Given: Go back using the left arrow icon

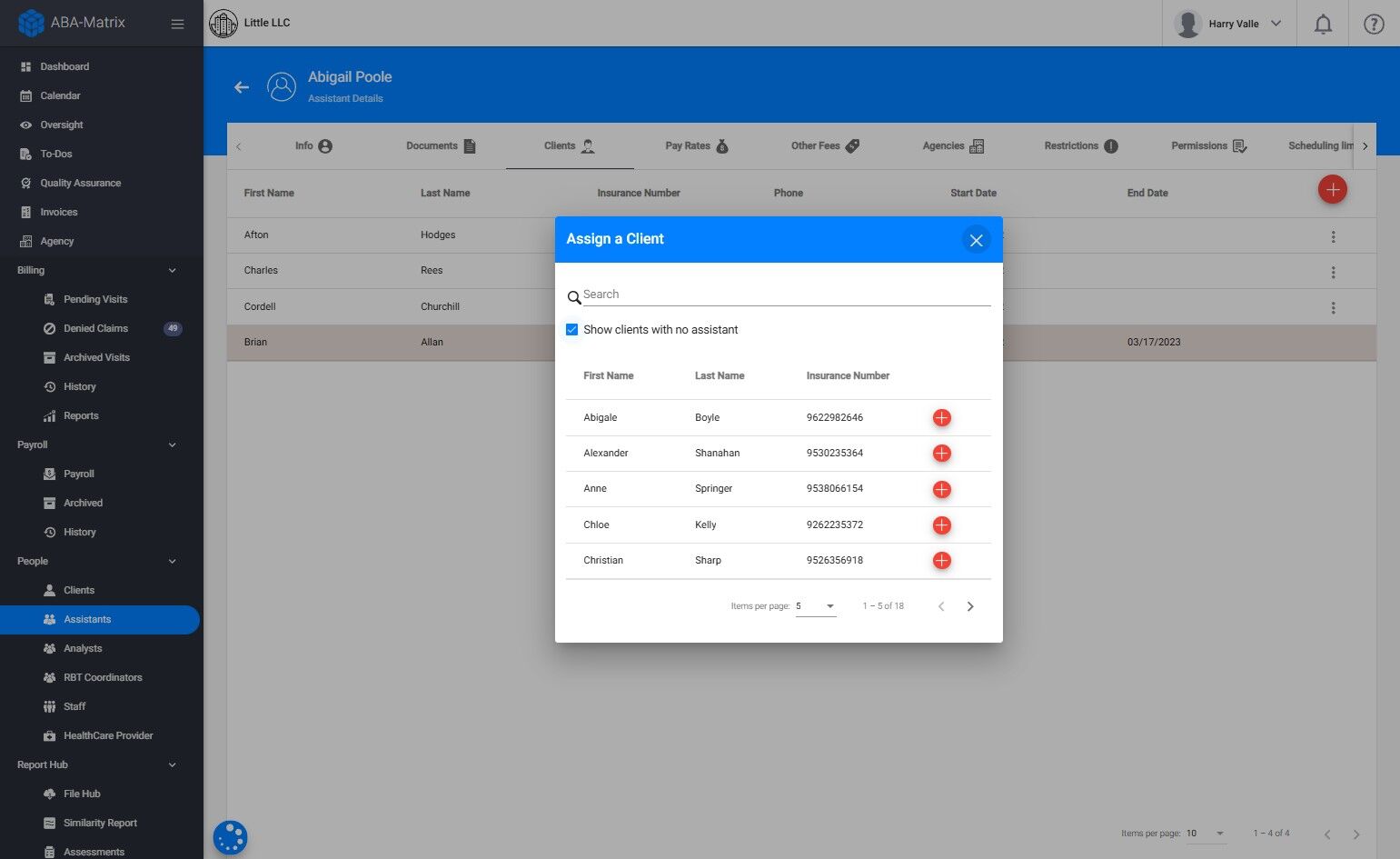Looking at the screenshot, I should coord(242,87).
